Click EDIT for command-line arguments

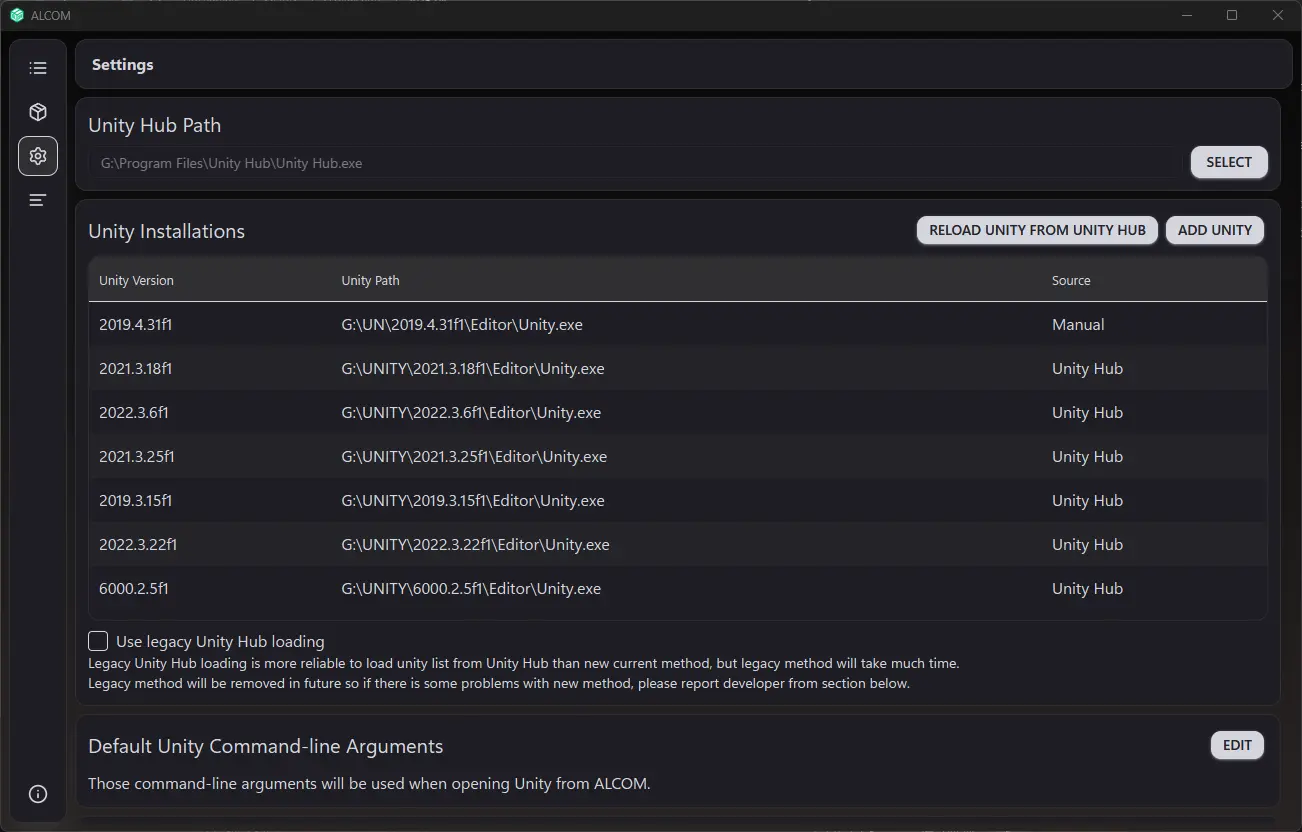(1237, 745)
